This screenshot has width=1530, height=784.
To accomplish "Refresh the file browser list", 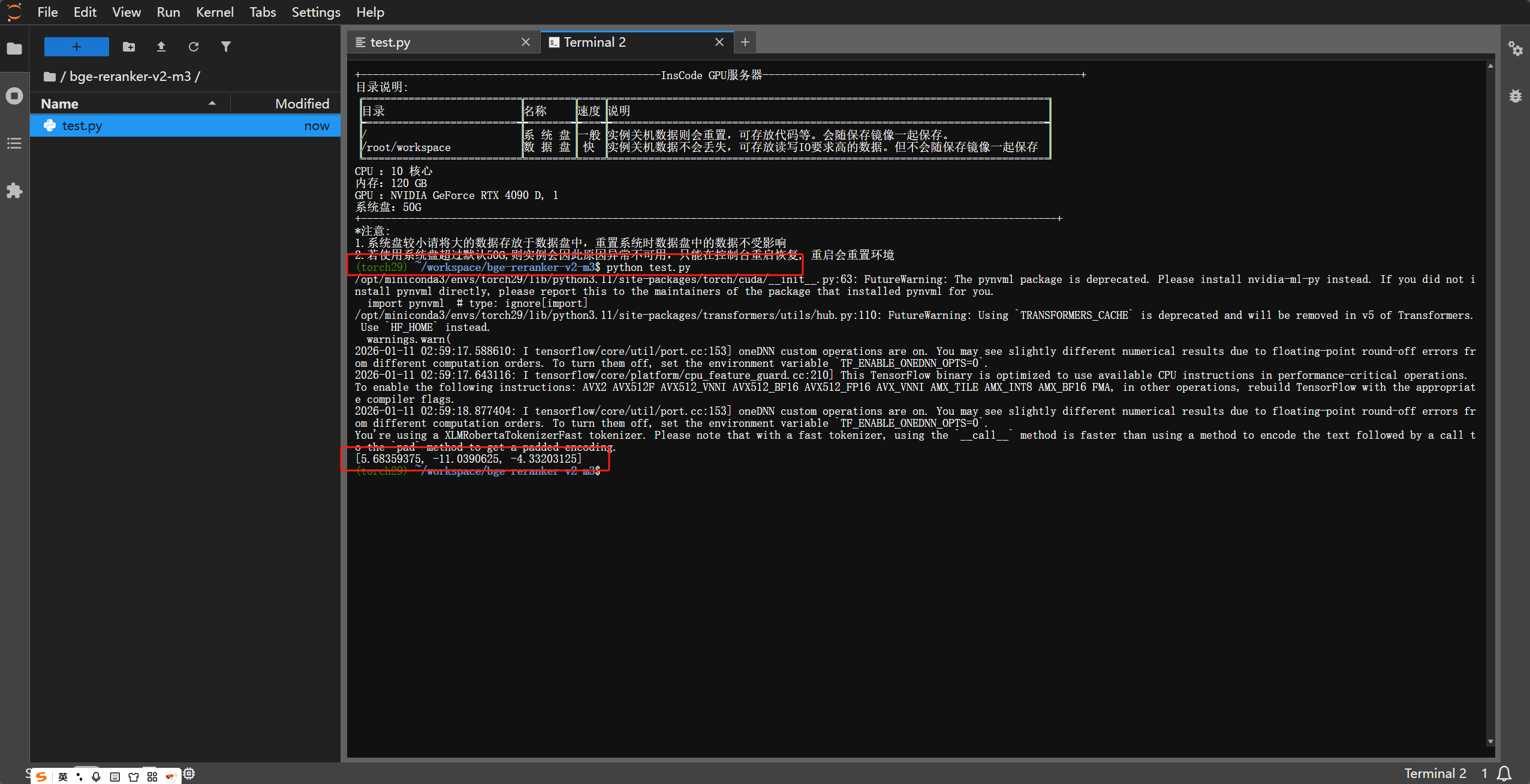I will click(x=193, y=47).
